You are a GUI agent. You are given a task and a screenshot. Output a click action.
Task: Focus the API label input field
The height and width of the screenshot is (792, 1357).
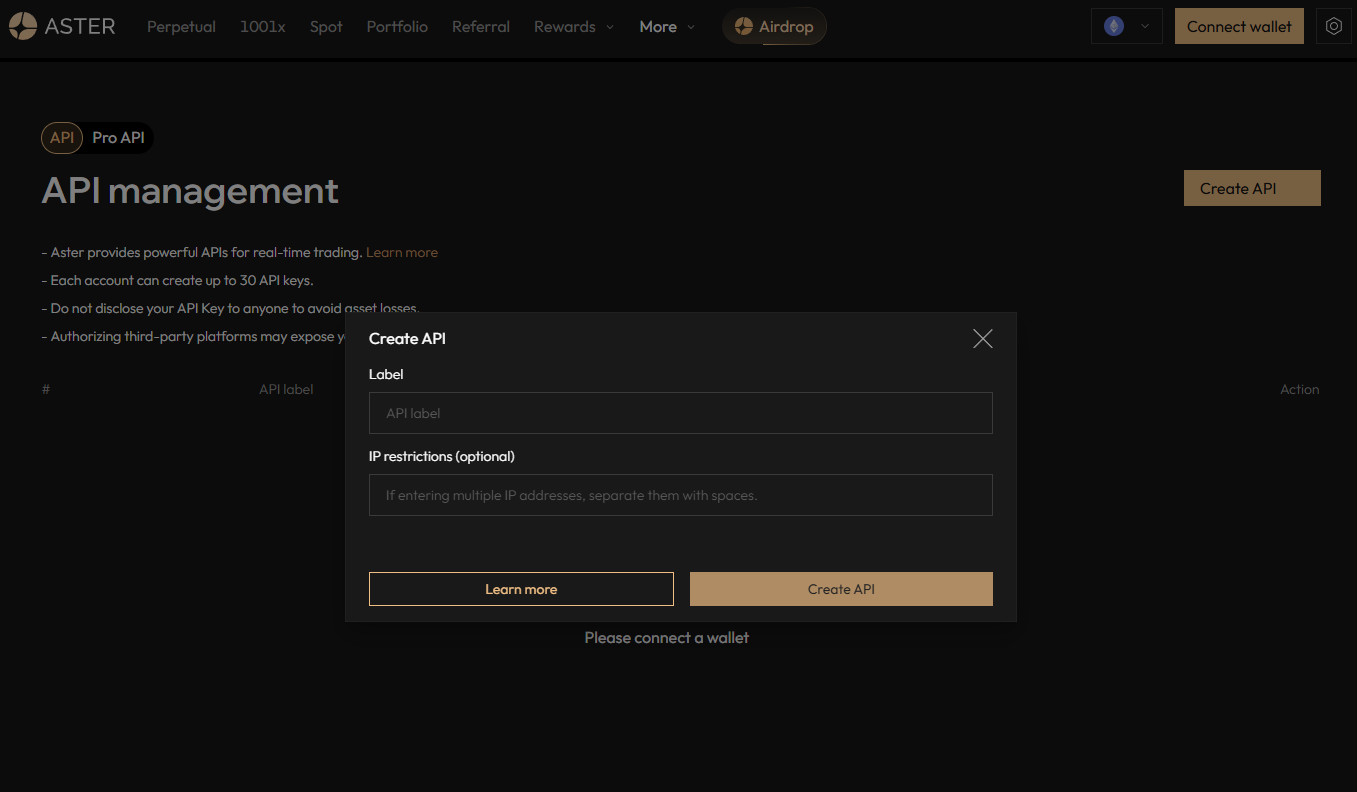(x=680, y=413)
